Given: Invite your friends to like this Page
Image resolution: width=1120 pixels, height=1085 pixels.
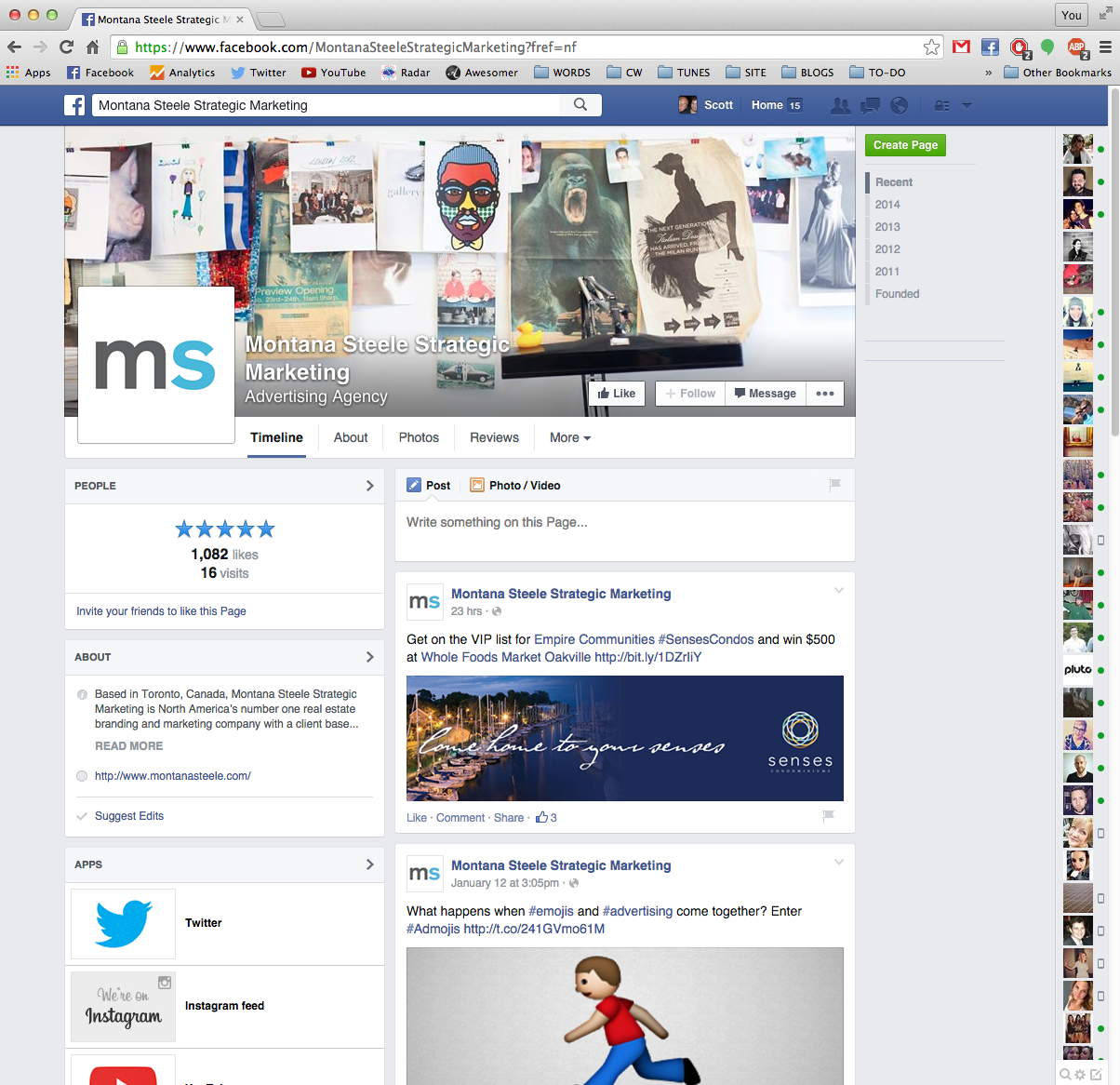Looking at the screenshot, I should click(x=161, y=611).
